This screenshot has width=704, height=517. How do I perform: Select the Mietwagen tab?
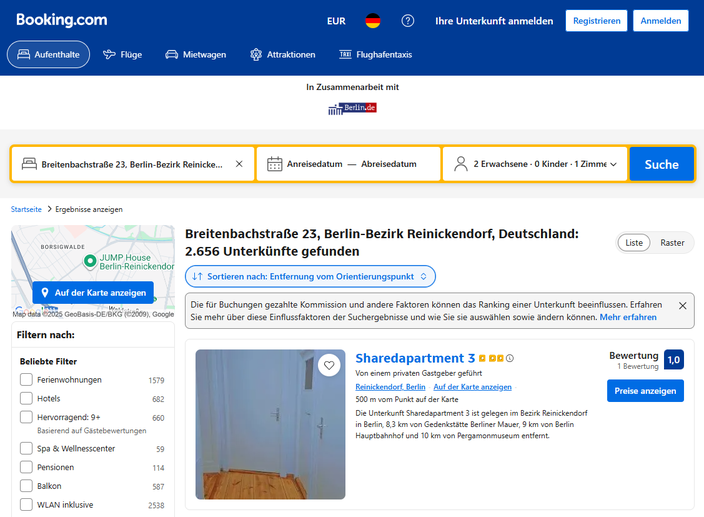click(196, 55)
